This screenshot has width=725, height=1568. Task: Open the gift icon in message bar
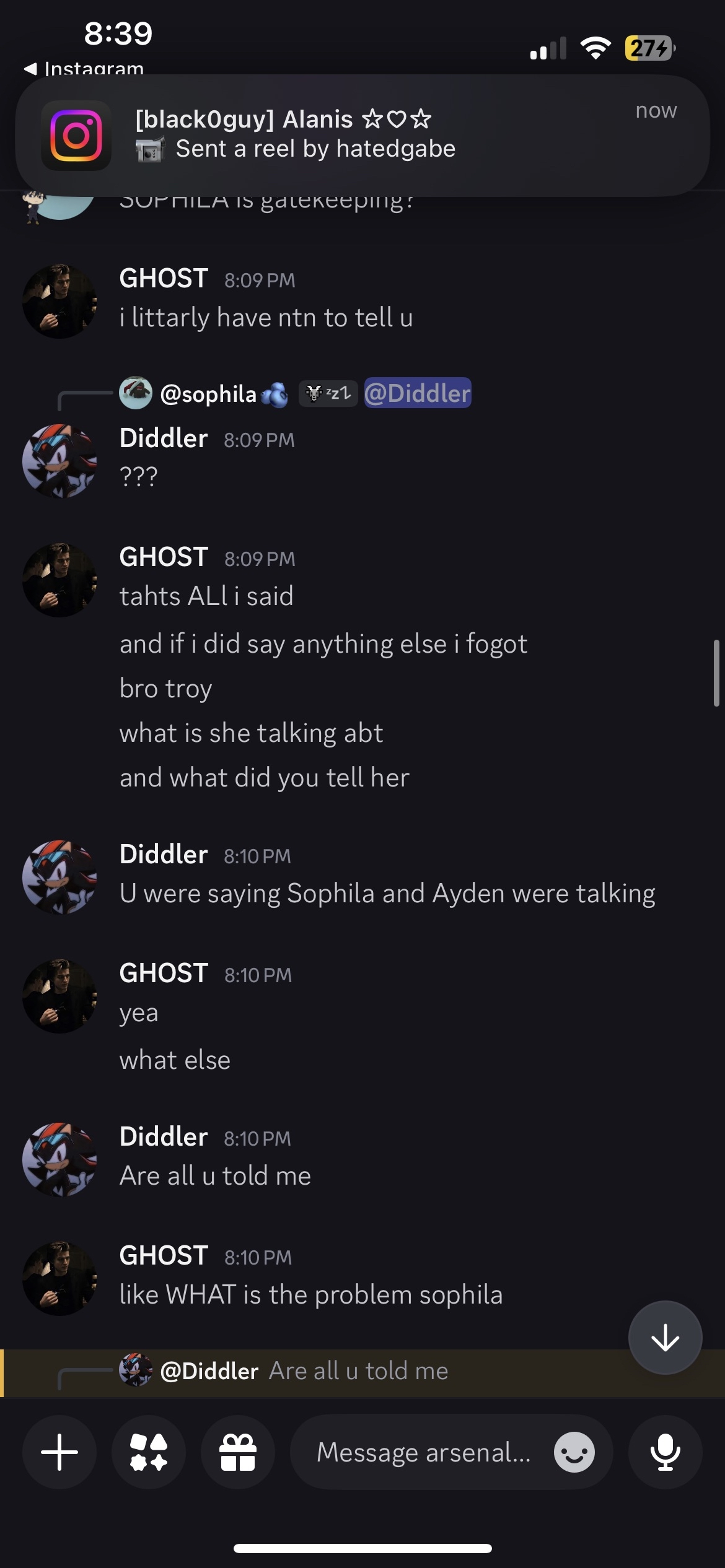[238, 1452]
